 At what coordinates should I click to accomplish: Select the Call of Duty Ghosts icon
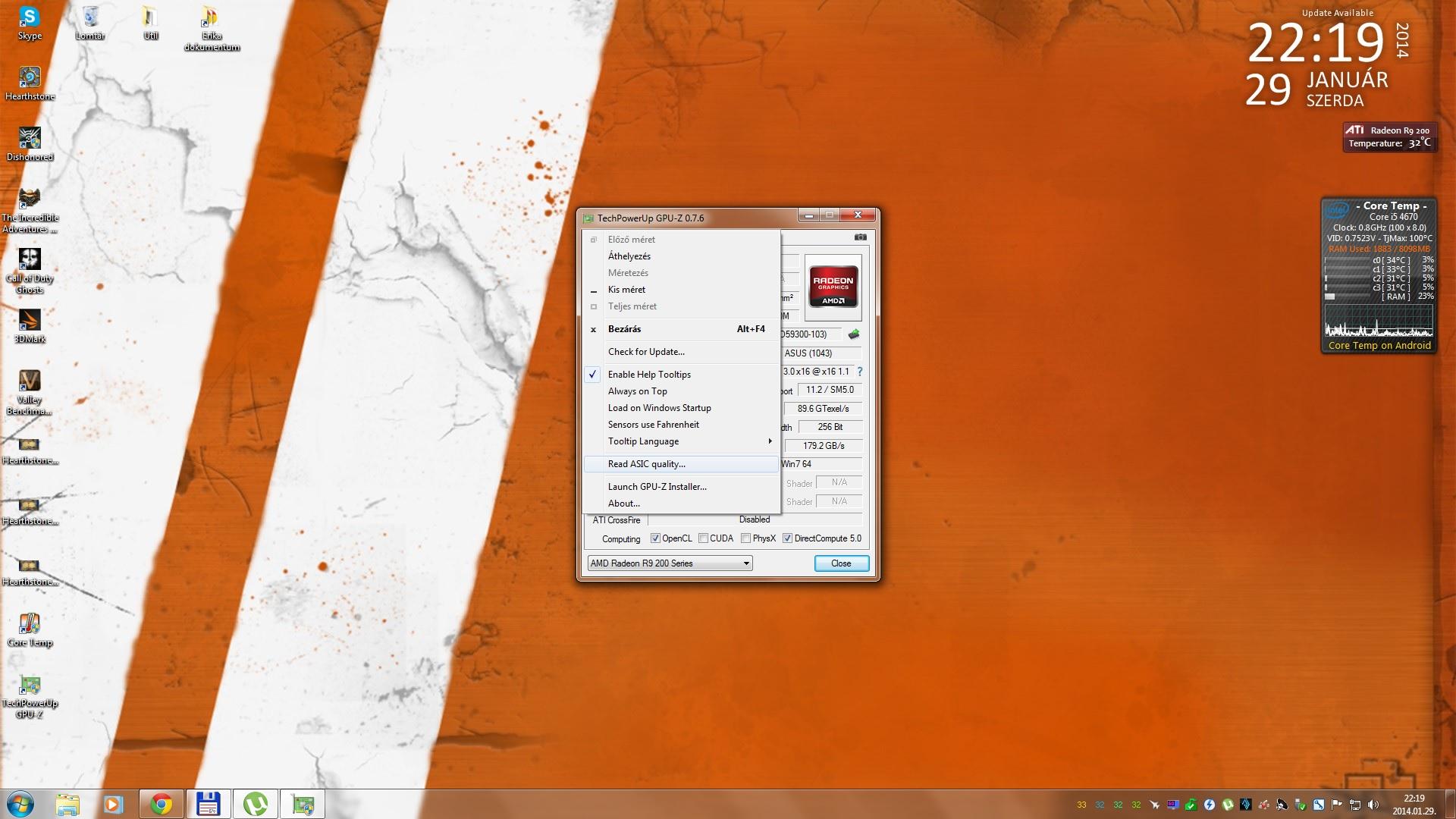click(30, 271)
